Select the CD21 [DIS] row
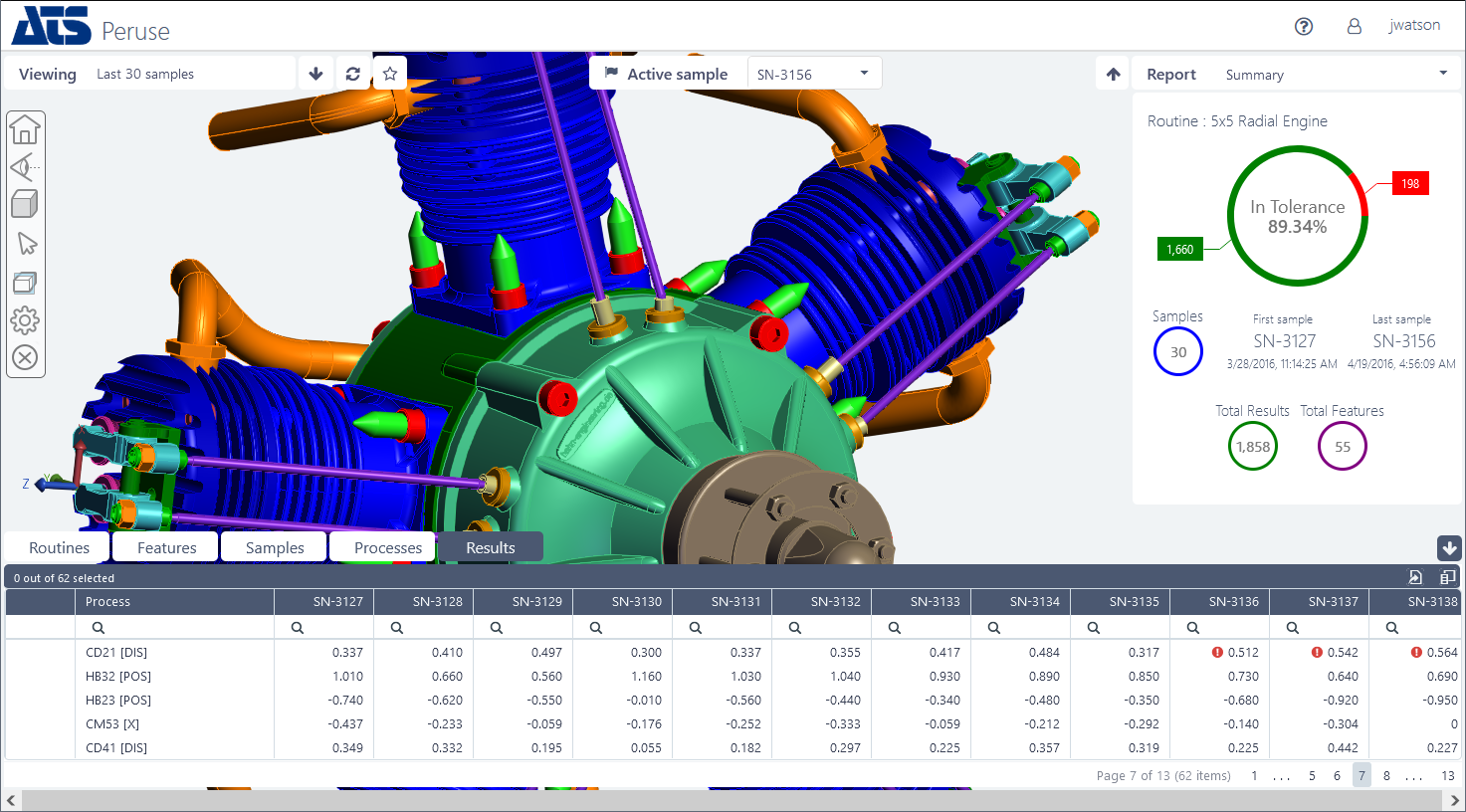This screenshot has width=1466, height=812. [x=732, y=653]
